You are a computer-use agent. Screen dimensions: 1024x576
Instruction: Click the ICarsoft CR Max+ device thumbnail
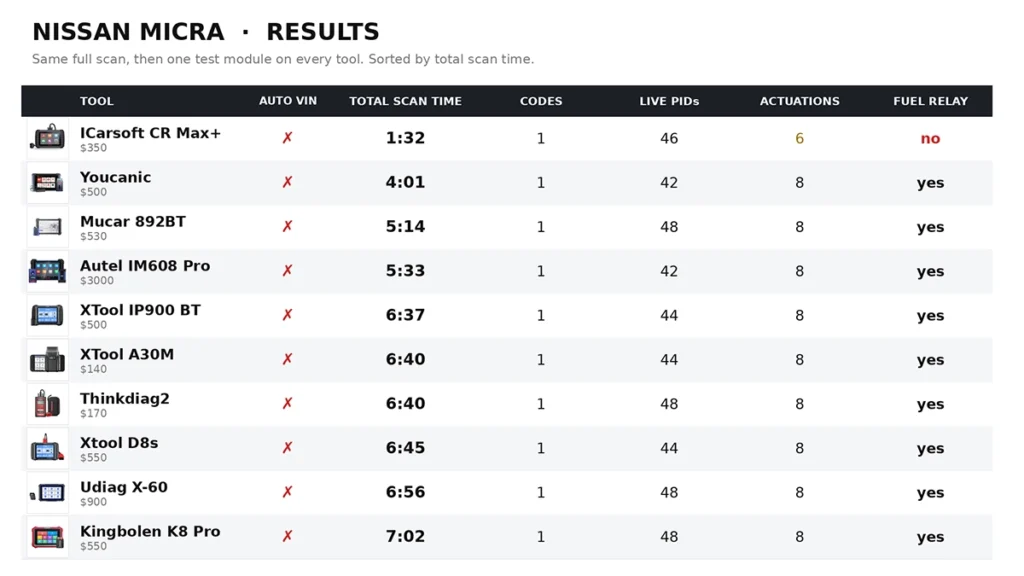[48, 138]
